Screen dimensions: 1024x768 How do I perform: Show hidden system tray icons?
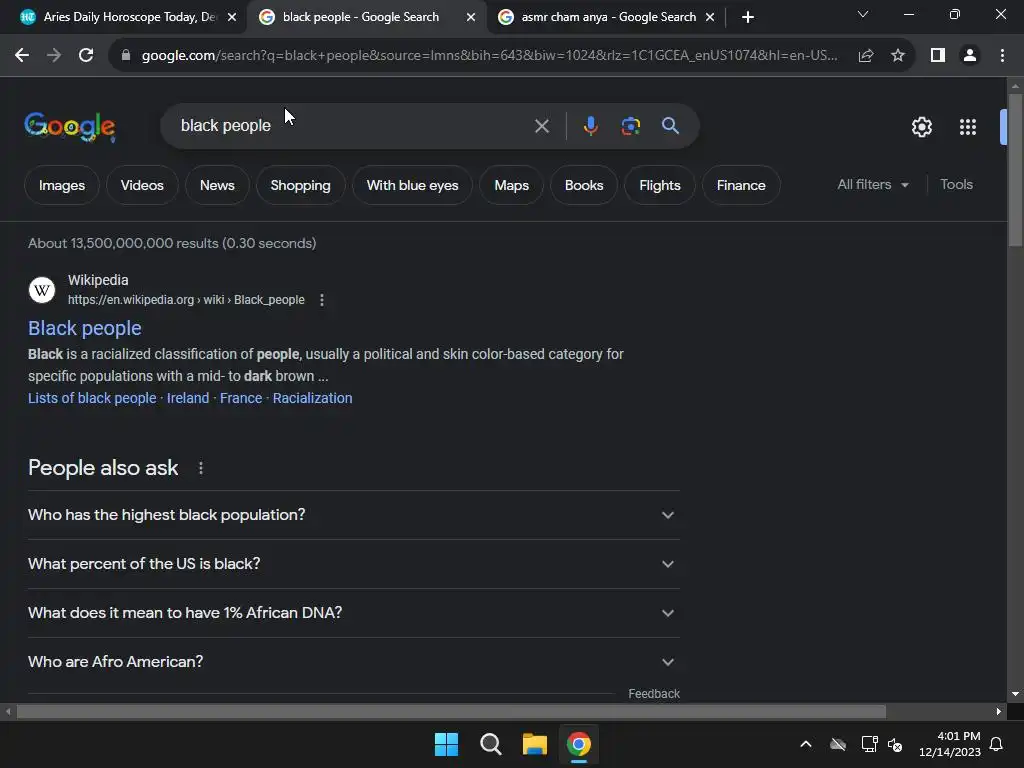806,744
